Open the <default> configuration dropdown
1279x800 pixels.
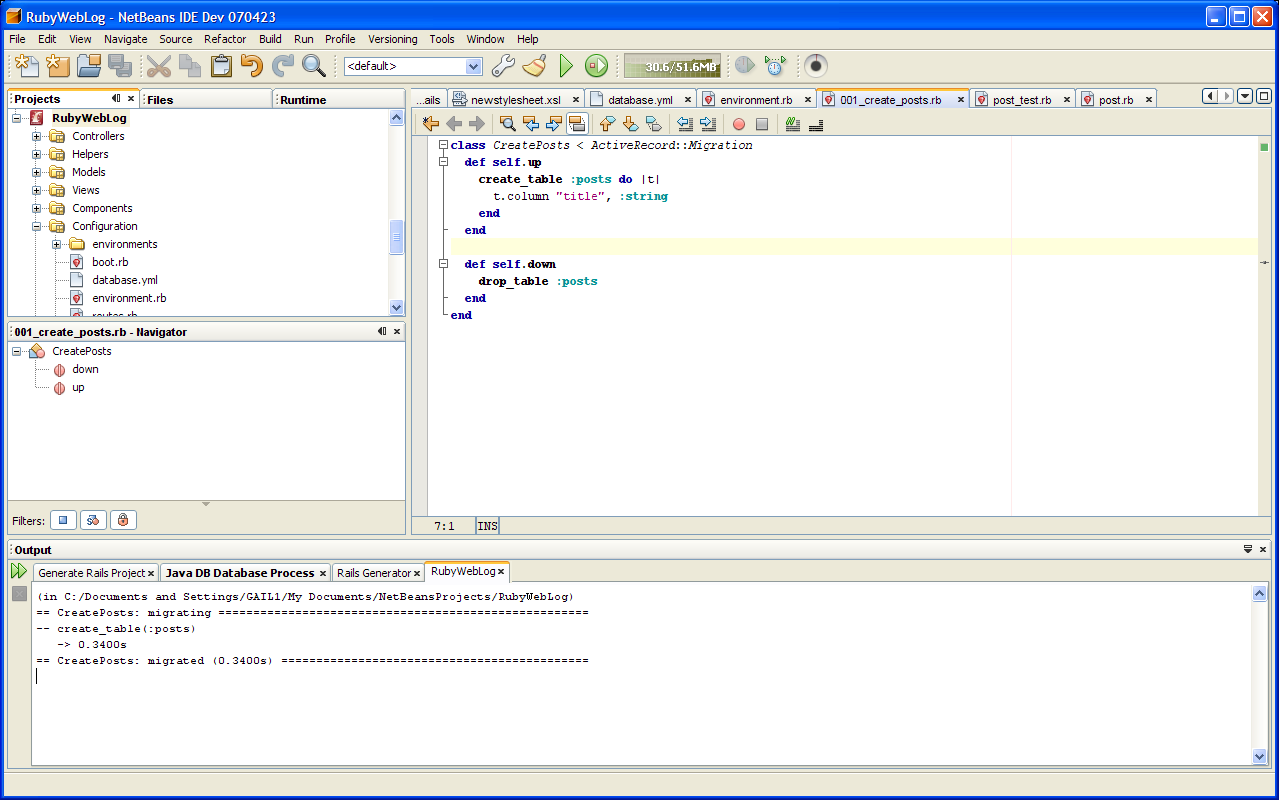click(474, 66)
